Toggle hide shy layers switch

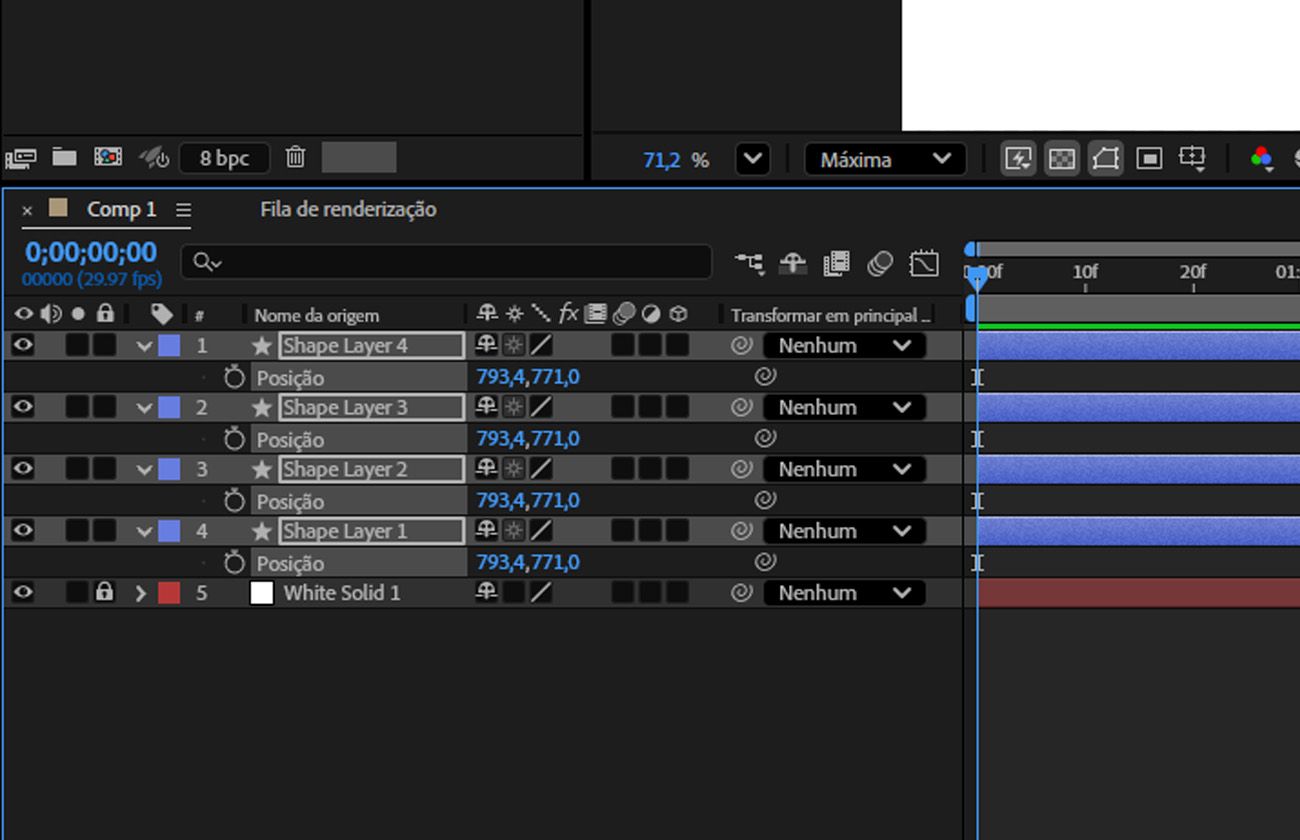click(793, 263)
